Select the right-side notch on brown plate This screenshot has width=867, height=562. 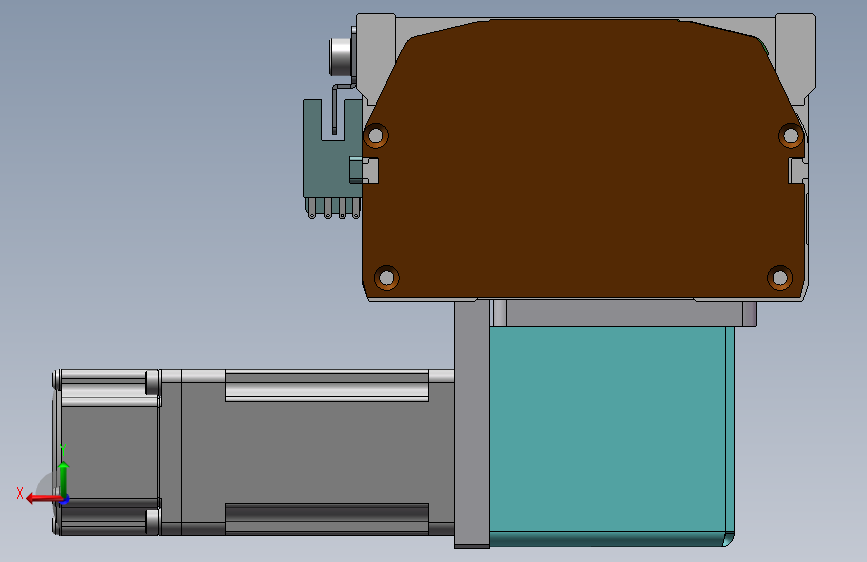tap(797, 170)
